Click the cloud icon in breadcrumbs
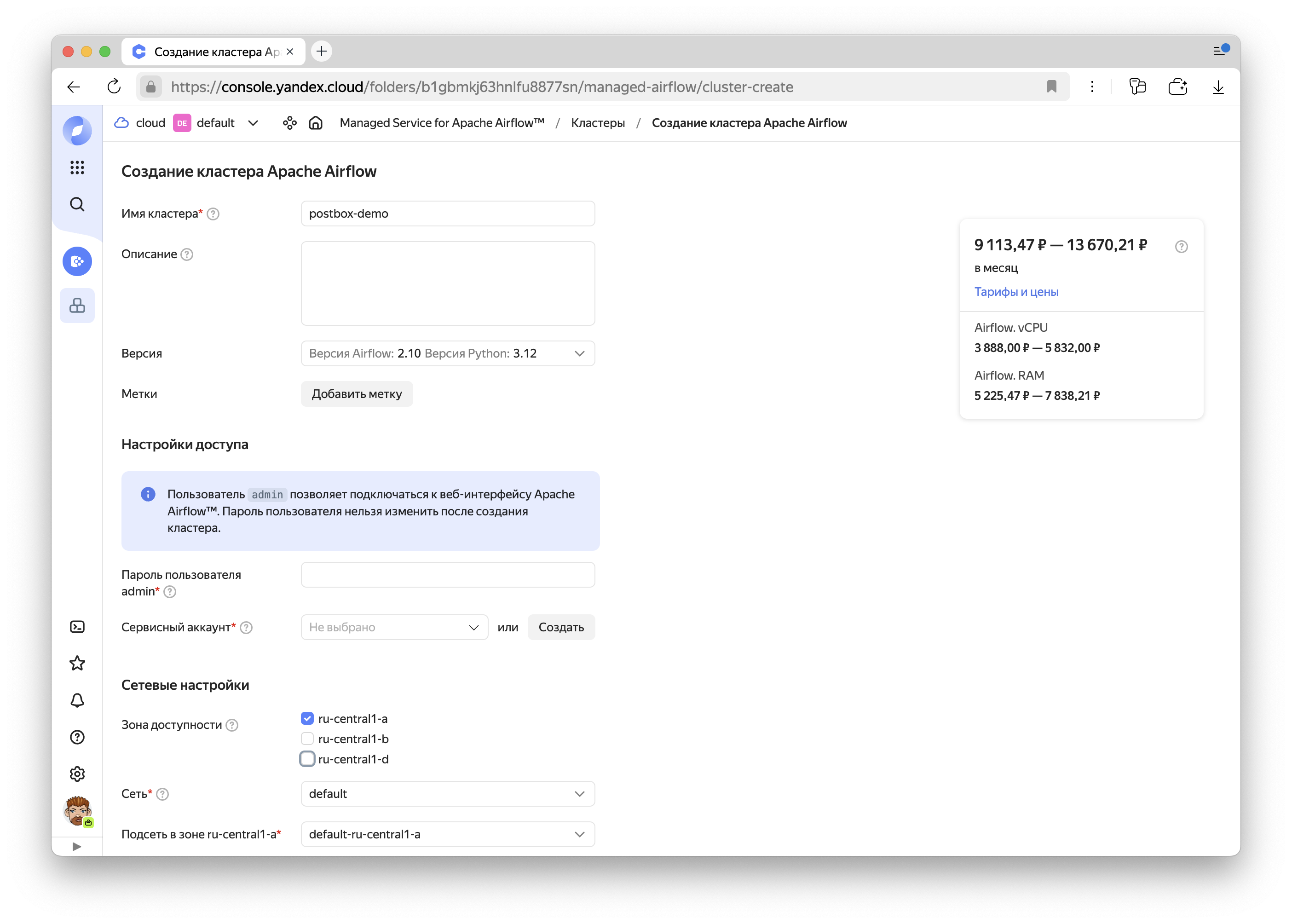This screenshot has height=924, width=1292. [121, 123]
